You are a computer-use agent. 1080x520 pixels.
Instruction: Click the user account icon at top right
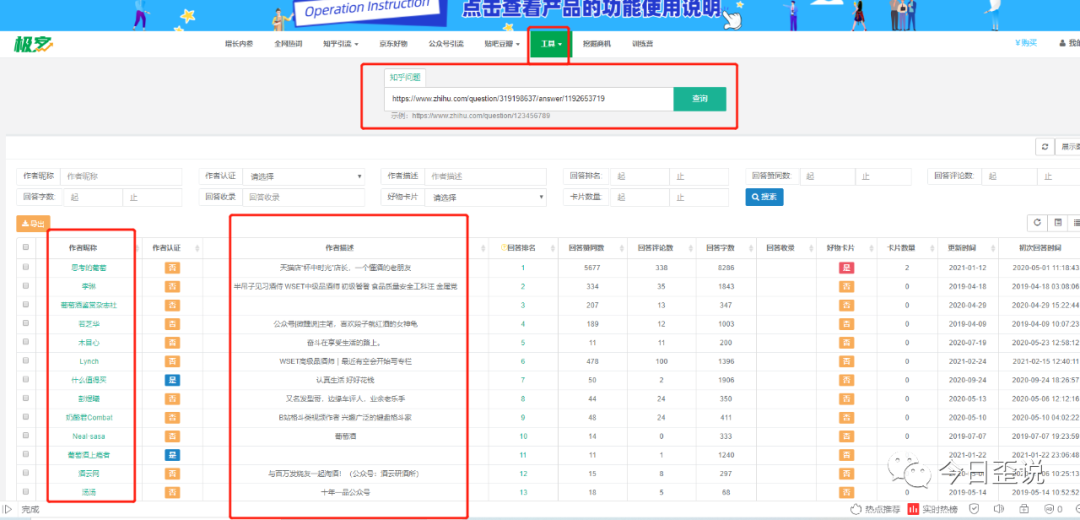1062,43
